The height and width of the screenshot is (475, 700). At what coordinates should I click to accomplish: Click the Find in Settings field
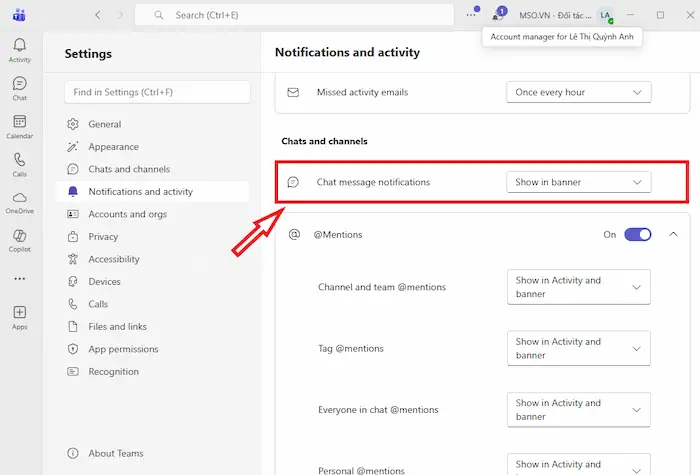pyautogui.click(x=156, y=92)
